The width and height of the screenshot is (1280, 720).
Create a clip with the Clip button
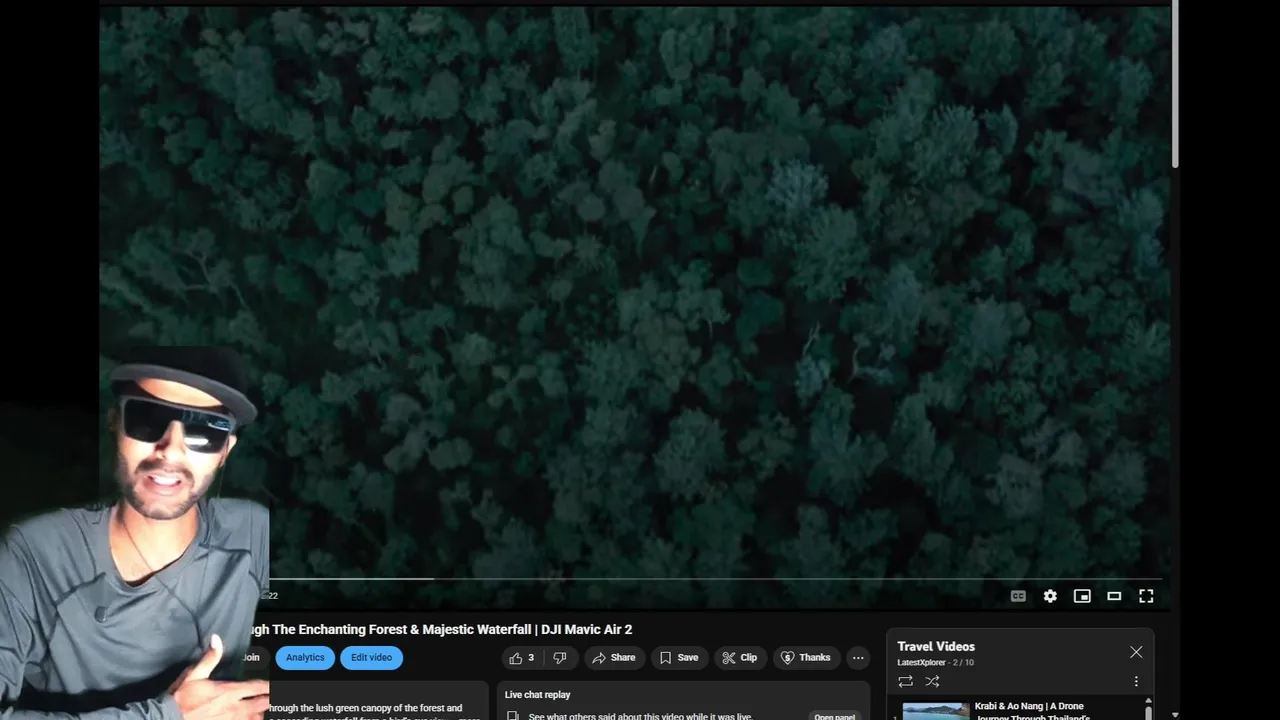click(x=740, y=658)
